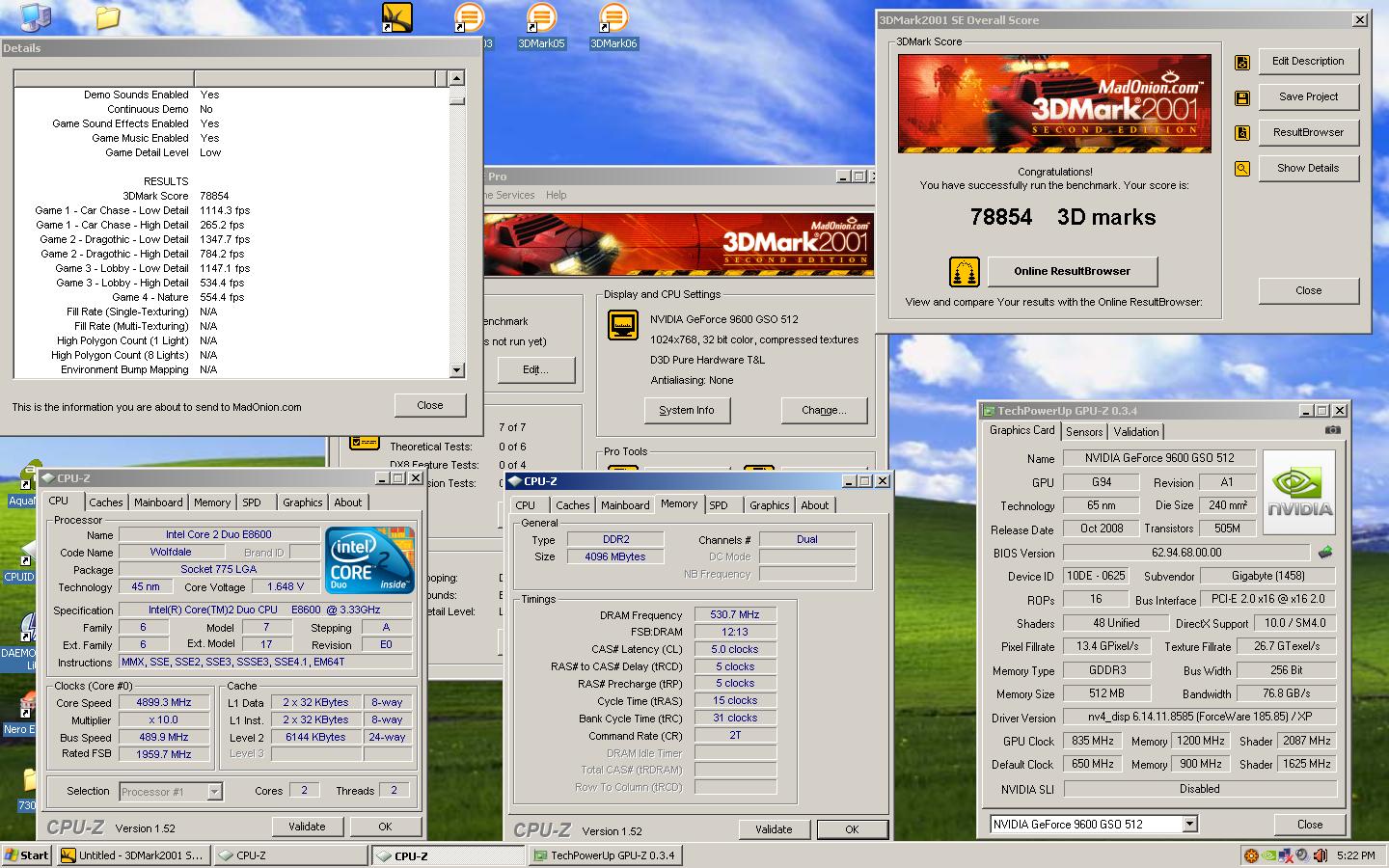Image resolution: width=1389 pixels, height=868 pixels.
Task: Open the Help menu in 3DMark2001
Action: (556, 195)
